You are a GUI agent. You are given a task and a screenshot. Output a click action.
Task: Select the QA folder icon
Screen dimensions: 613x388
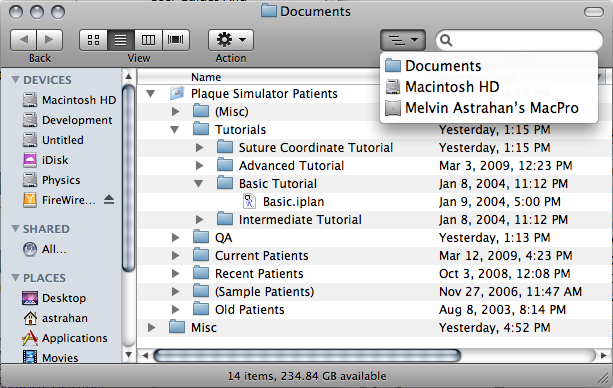[x=201, y=237]
